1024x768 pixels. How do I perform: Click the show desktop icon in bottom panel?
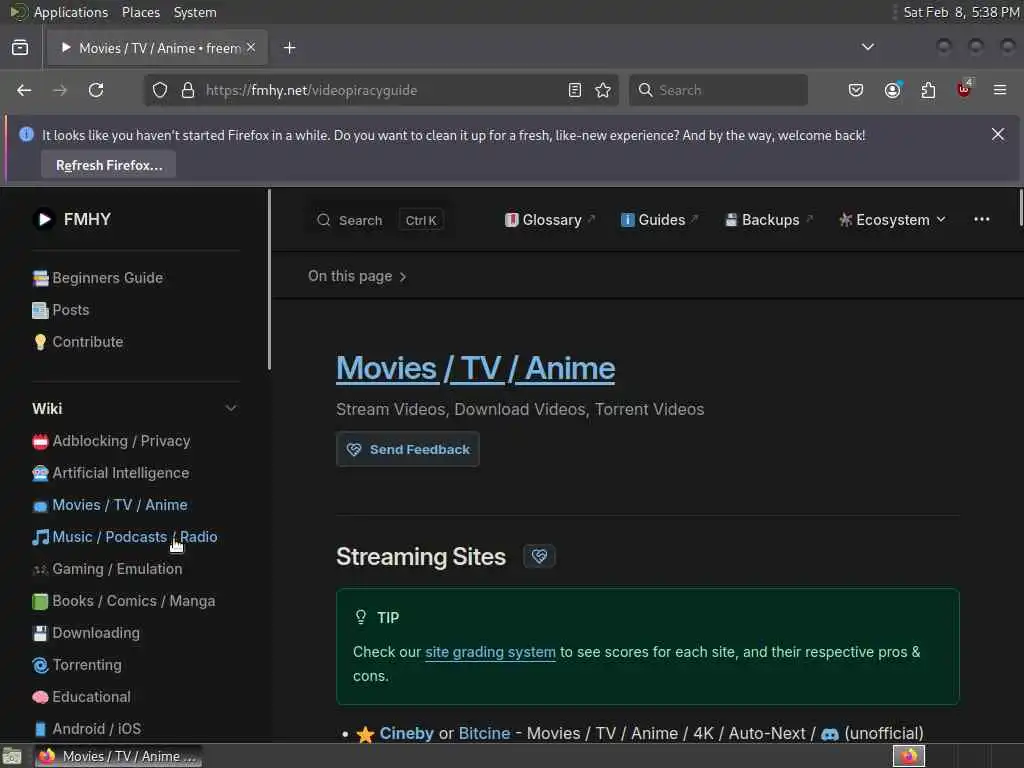(12, 756)
